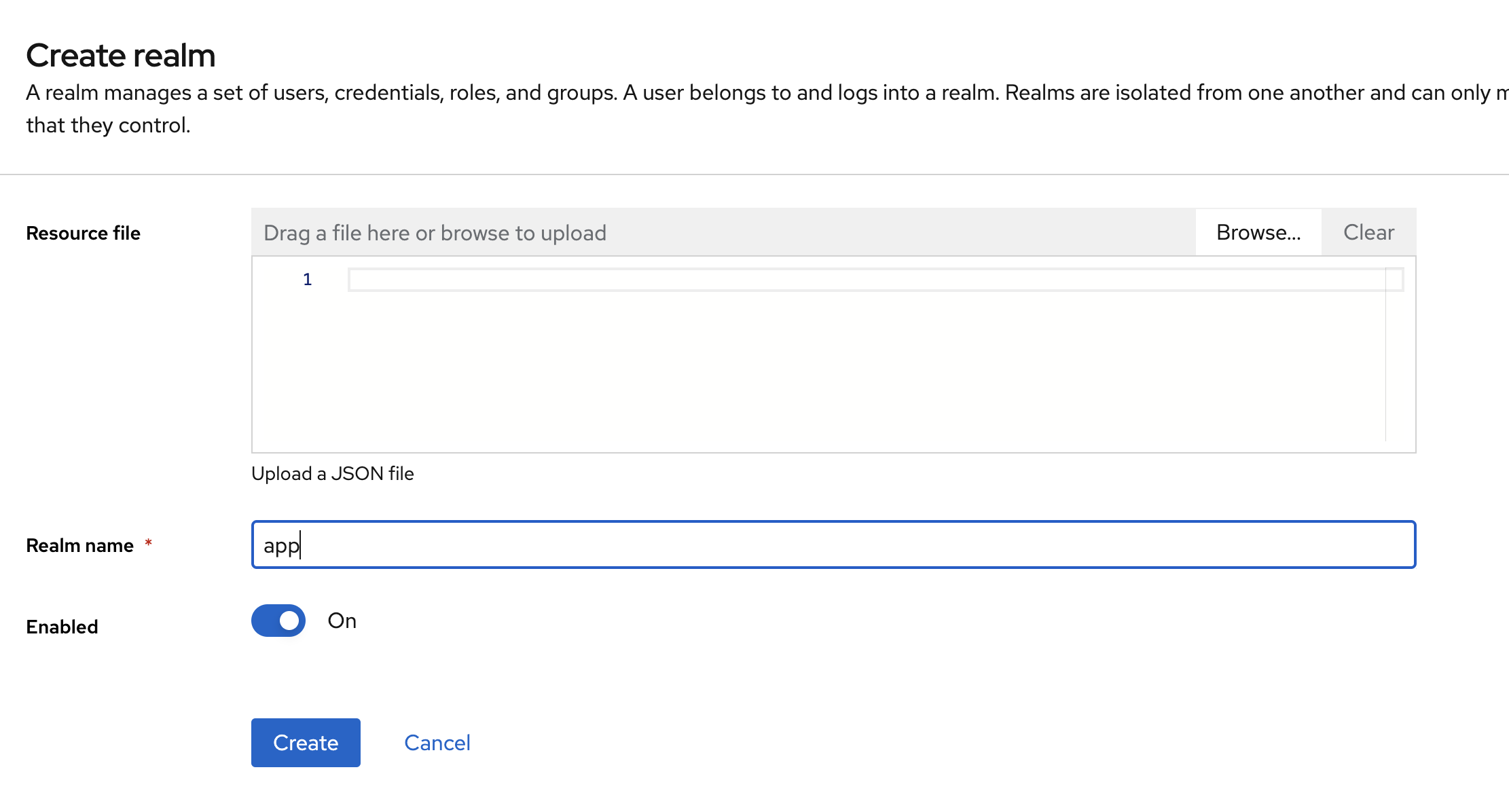The height and width of the screenshot is (812, 1509).
Task: Click the 'Upload a JSON file' helper text
Action: (332, 473)
